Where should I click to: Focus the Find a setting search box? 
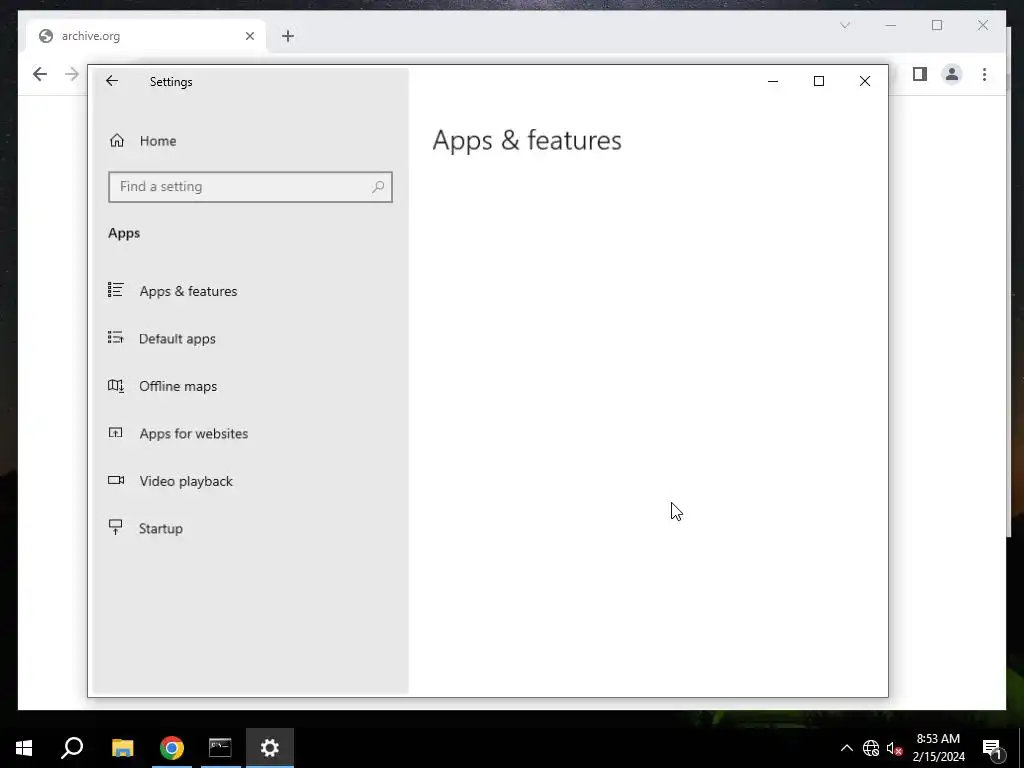(250, 187)
